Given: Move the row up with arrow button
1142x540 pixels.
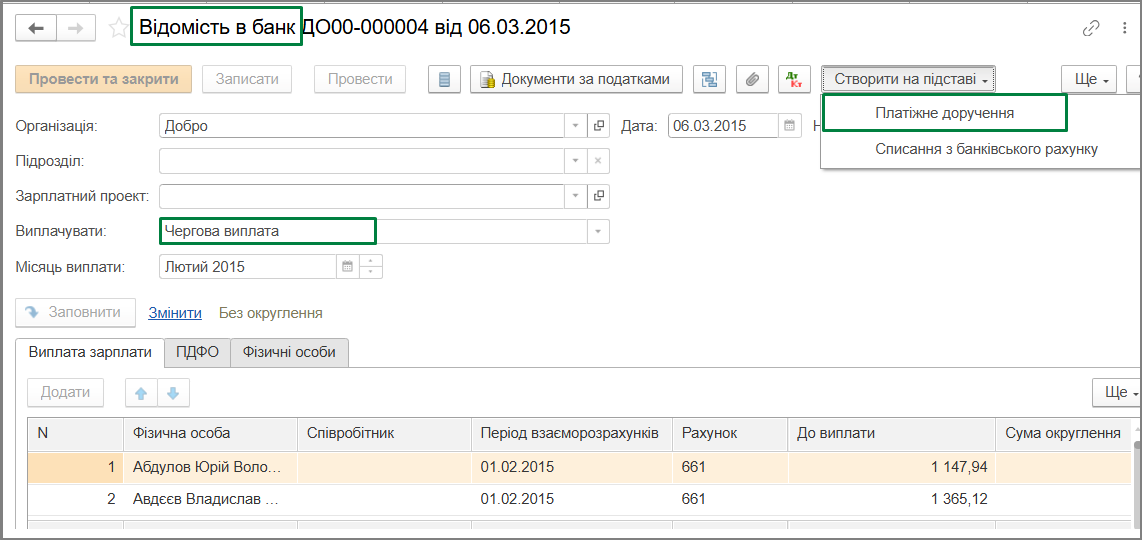Looking at the screenshot, I should [x=141, y=393].
